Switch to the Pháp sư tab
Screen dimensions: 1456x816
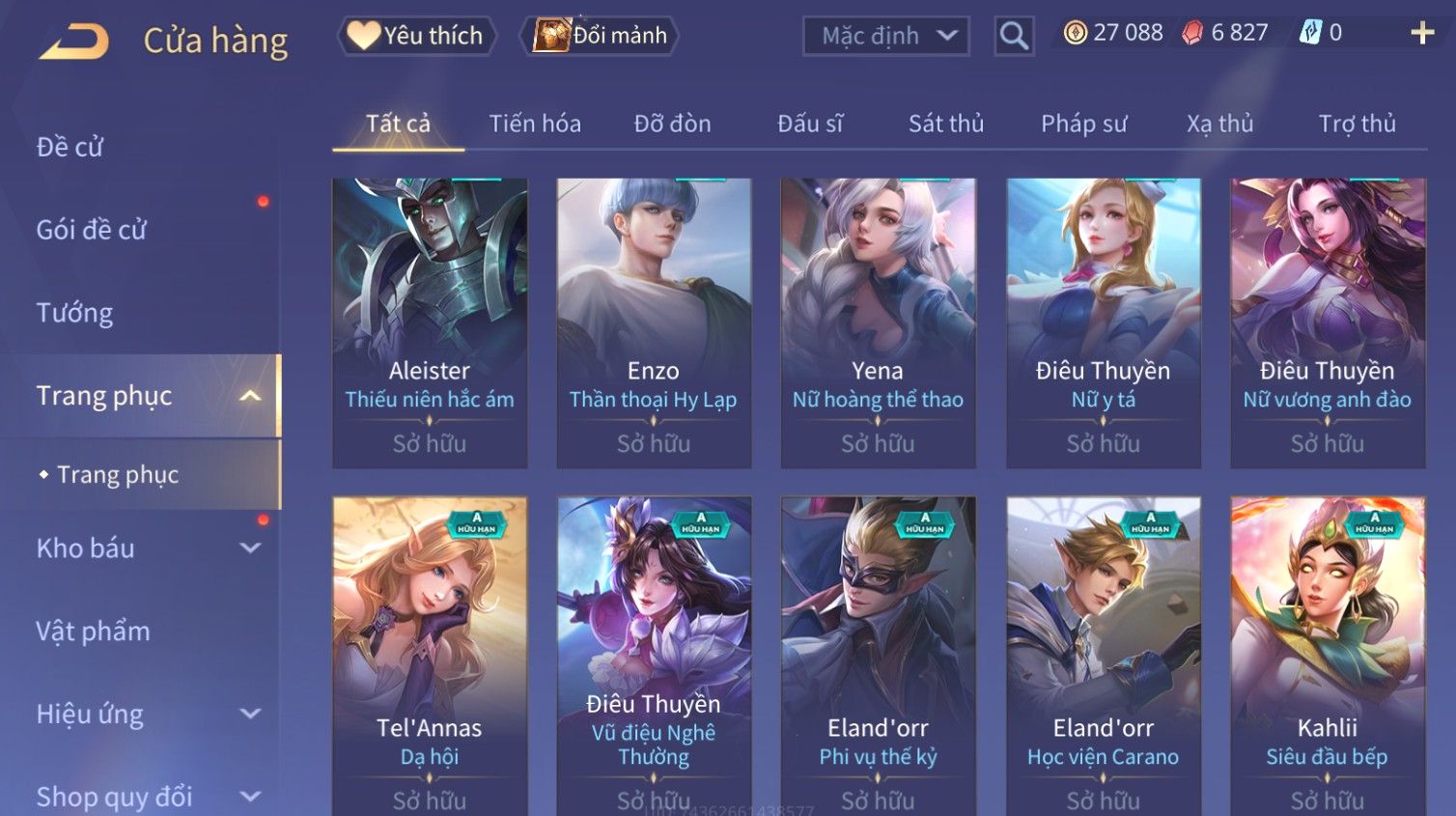point(1083,124)
